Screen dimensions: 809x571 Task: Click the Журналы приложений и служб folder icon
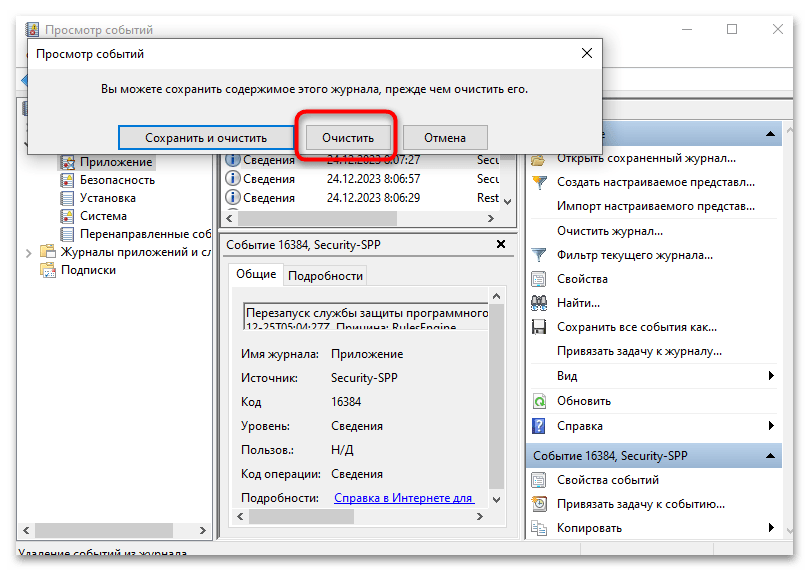pyautogui.click(x=48, y=252)
